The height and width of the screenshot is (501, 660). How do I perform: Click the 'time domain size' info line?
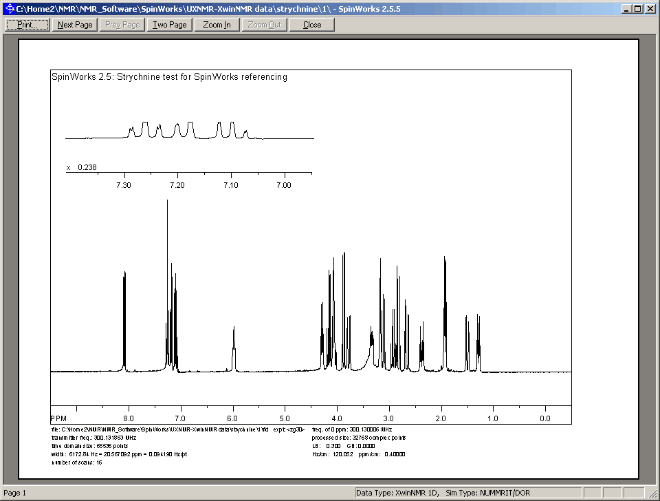click(90, 446)
